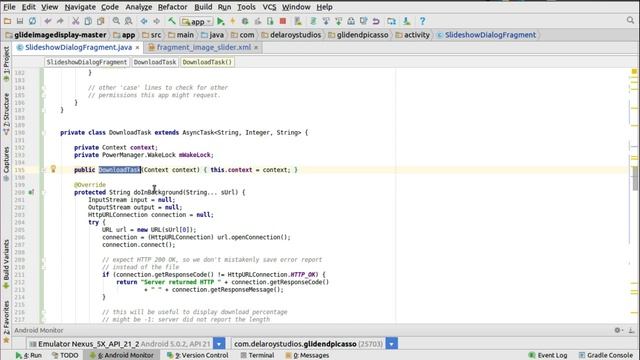The width and height of the screenshot is (640, 360).
Task: Click the Find magnifier toolbar icon
Action: (116, 21)
